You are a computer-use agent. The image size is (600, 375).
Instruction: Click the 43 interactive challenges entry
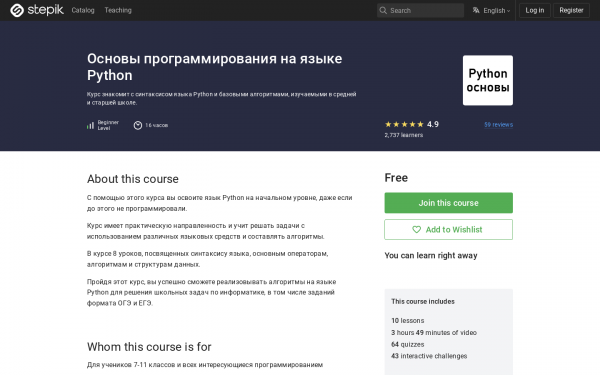tap(429, 356)
